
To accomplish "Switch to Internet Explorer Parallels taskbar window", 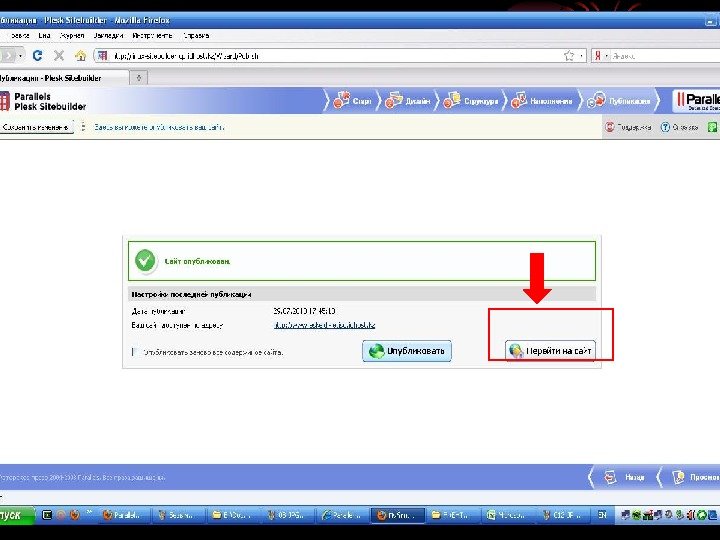I will [343, 515].
